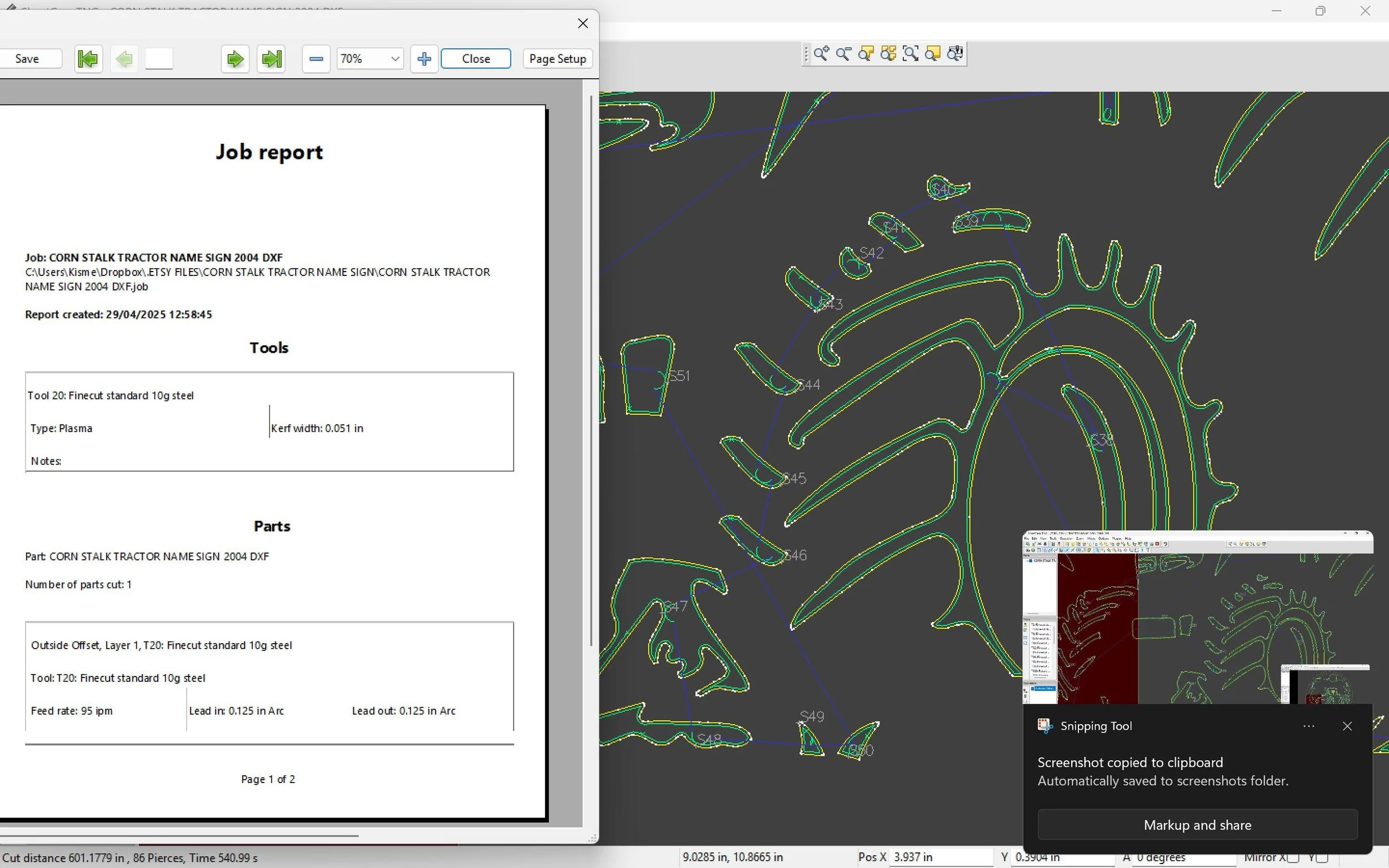This screenshot has width=1389, height=868.
Task: Click the zoom to all parts icon
Action: 888,54
